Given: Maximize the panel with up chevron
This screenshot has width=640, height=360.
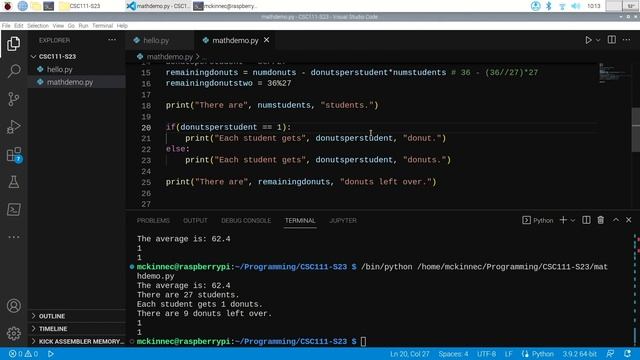Looking at the screenshot, I should 616,220.
